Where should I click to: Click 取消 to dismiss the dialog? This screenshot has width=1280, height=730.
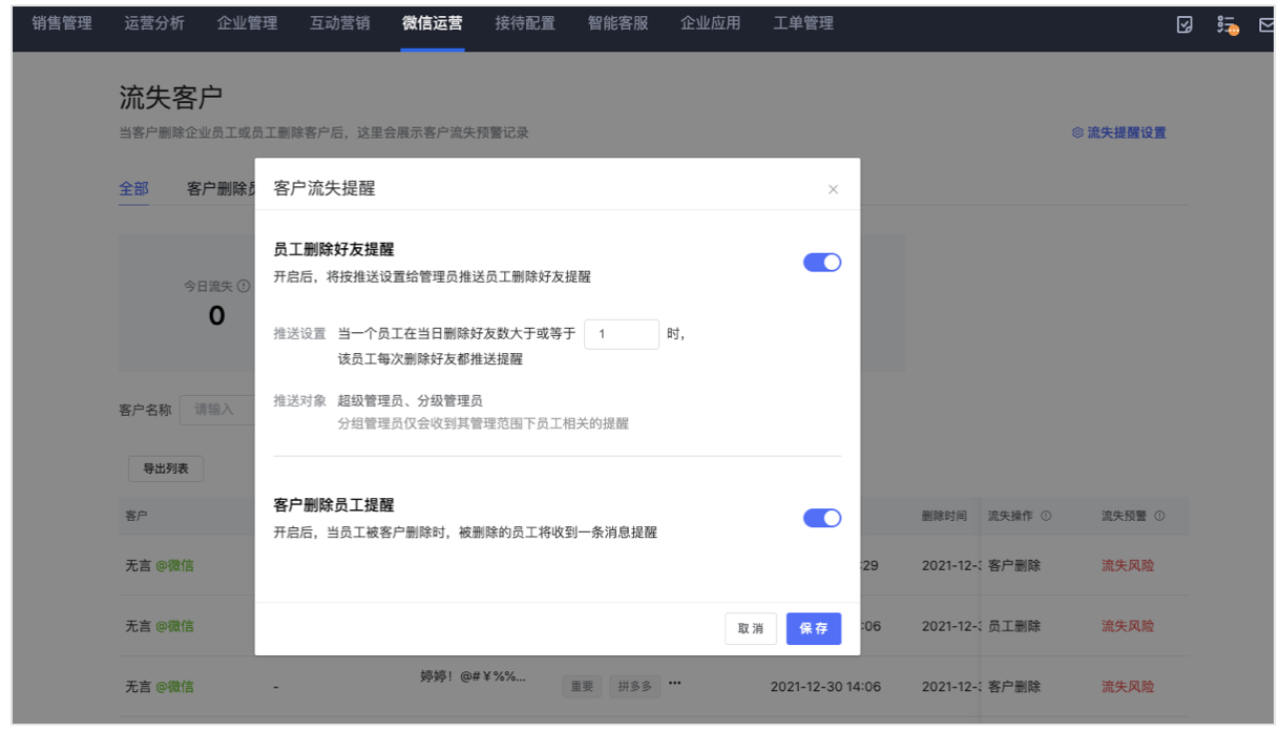(x=751, y=629)
